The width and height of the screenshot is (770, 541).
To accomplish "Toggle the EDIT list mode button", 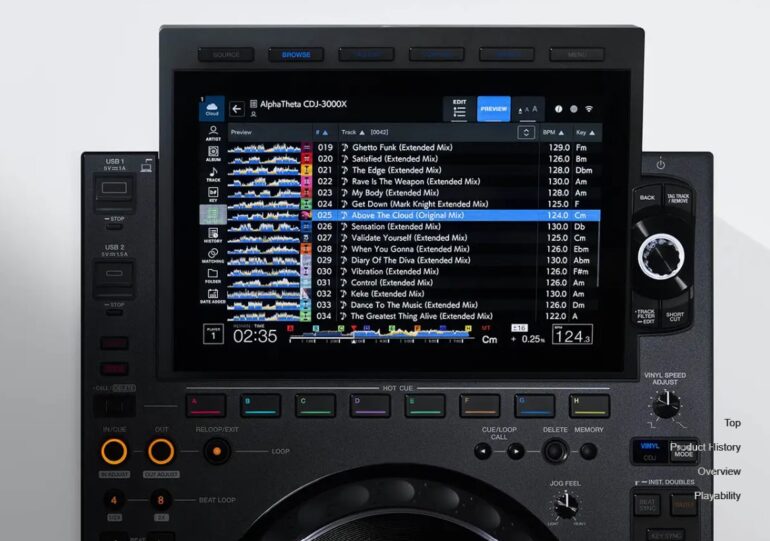I will (x=459, y=108).
